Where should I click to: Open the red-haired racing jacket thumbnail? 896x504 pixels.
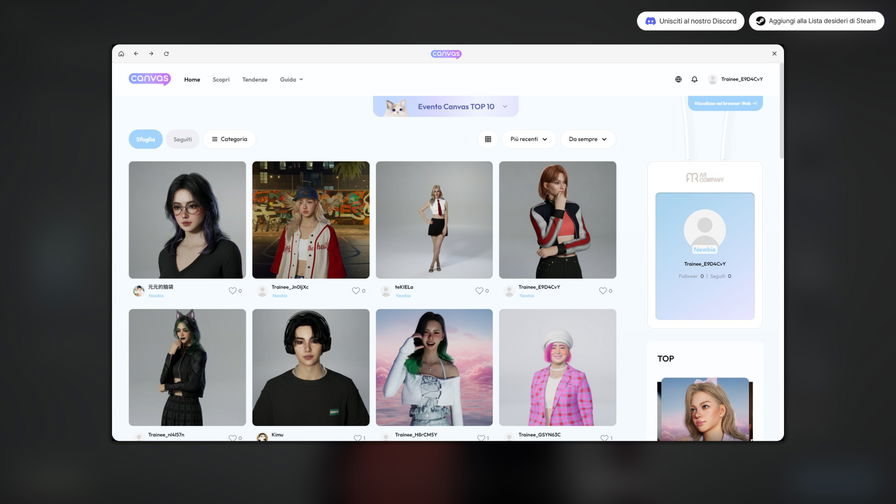558,219
